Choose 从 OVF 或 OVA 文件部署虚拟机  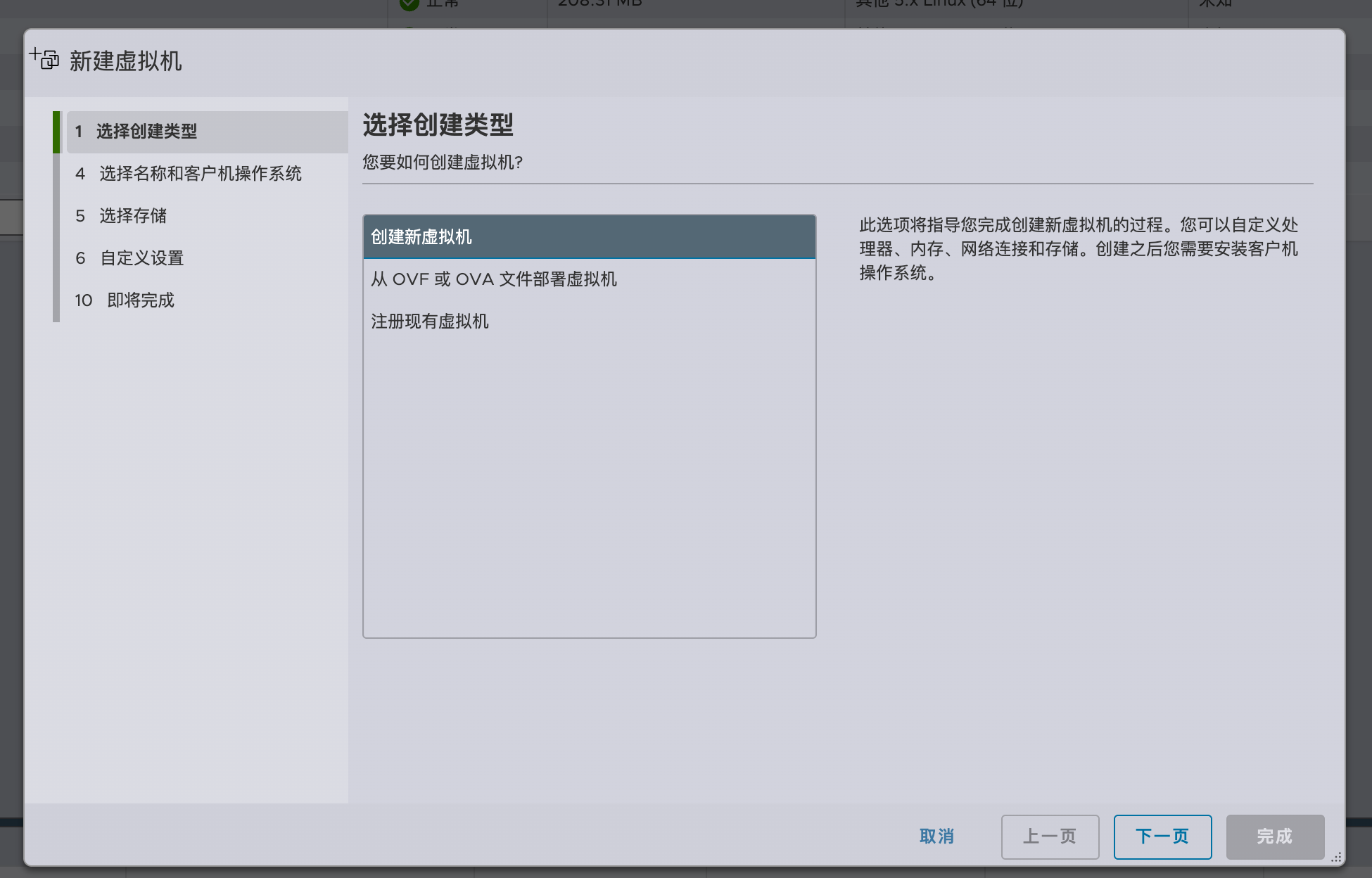pos(494,279)
